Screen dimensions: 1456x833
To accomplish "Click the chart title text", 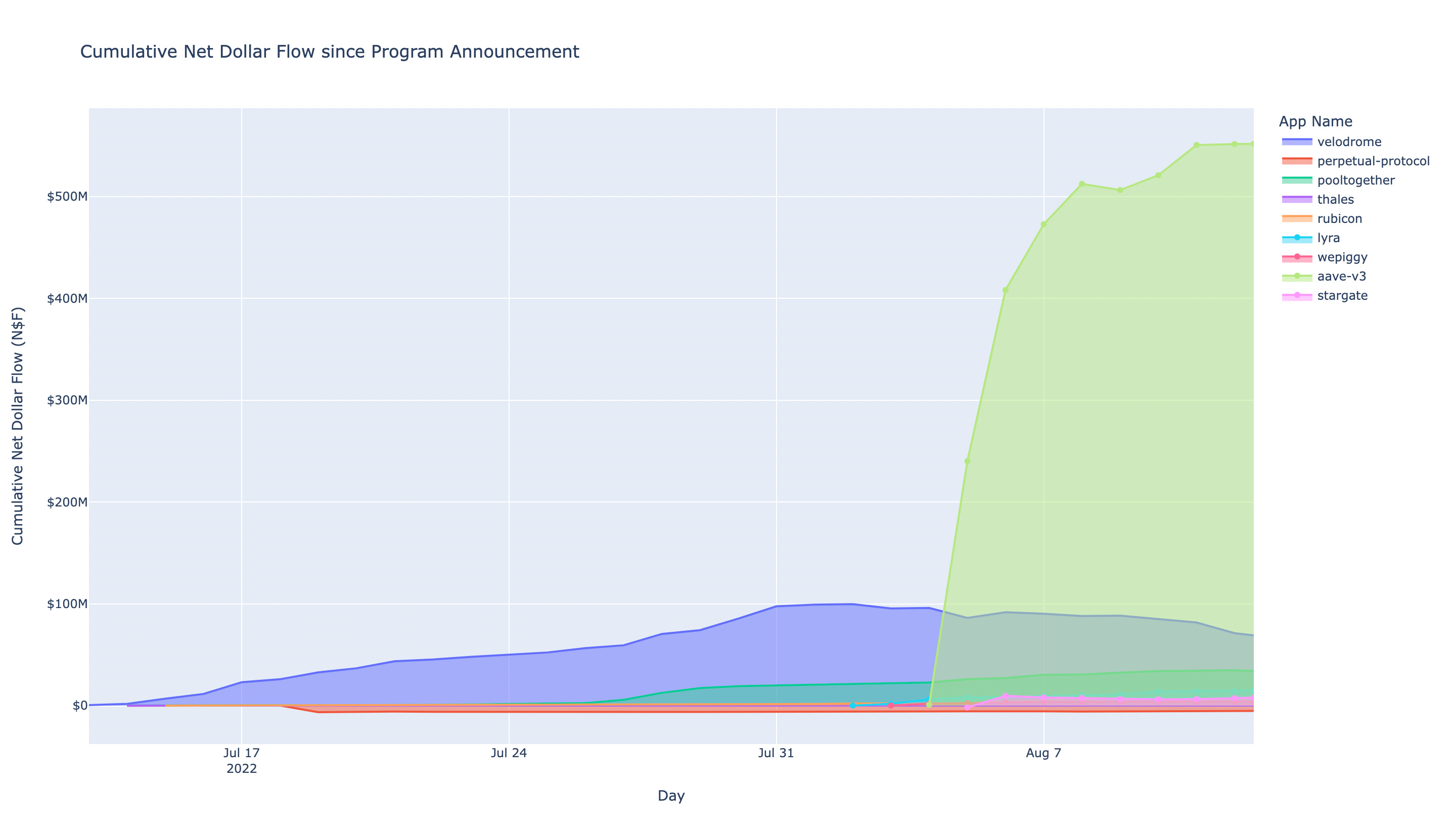I will 330,52.
